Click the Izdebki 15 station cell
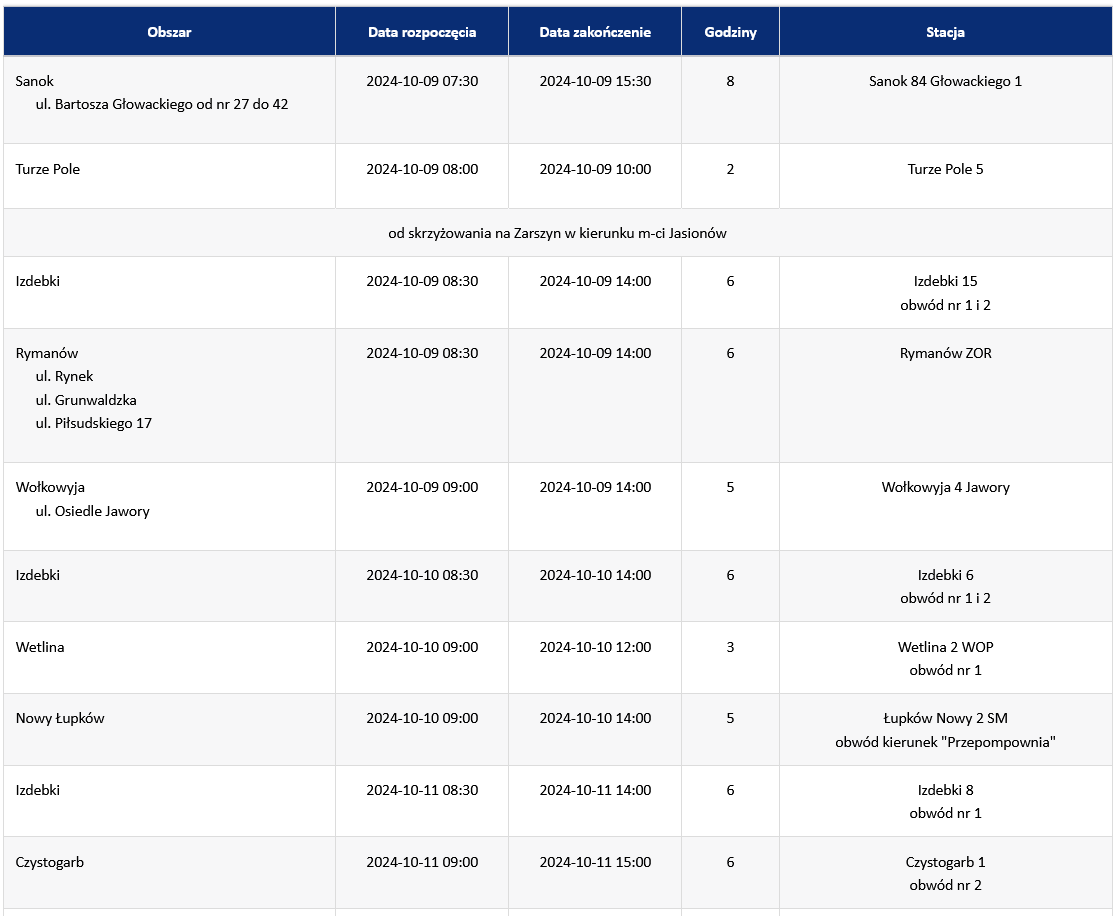This screenshot has height=916, width=1117. 945,293
